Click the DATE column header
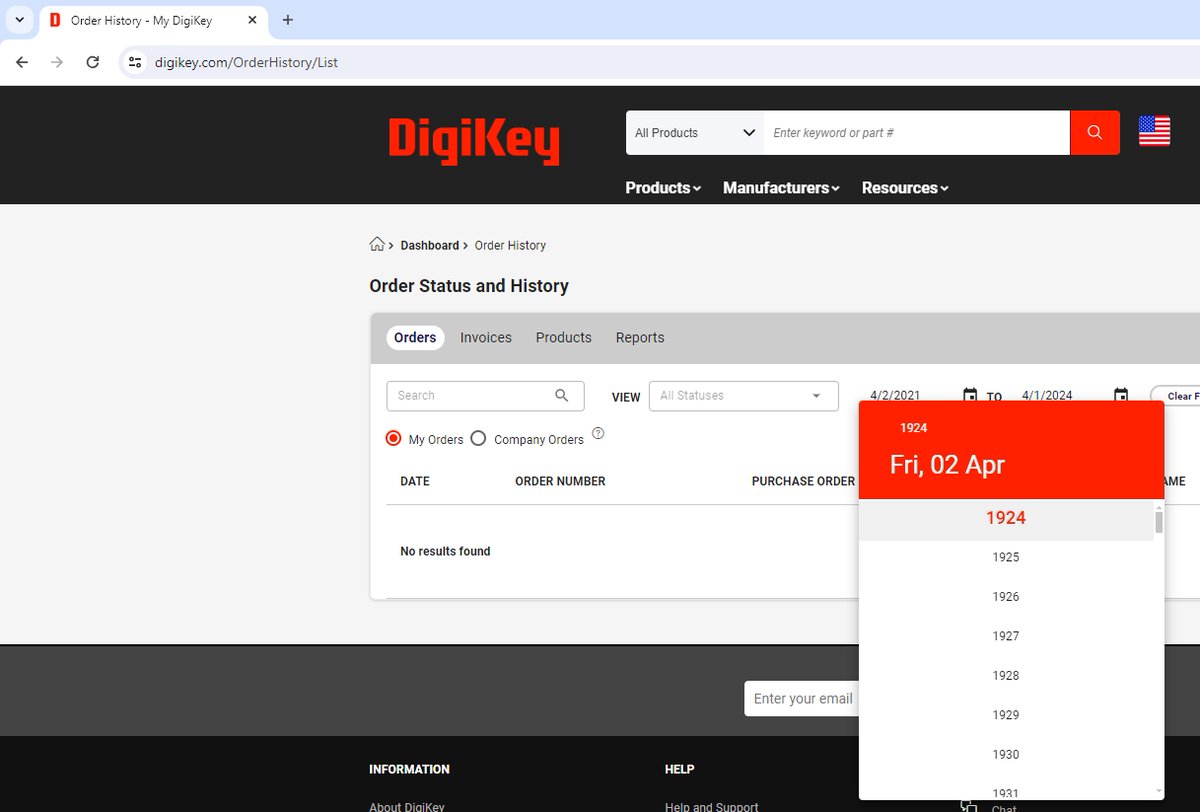The image size is (1200, 812). tap(415, 481)
